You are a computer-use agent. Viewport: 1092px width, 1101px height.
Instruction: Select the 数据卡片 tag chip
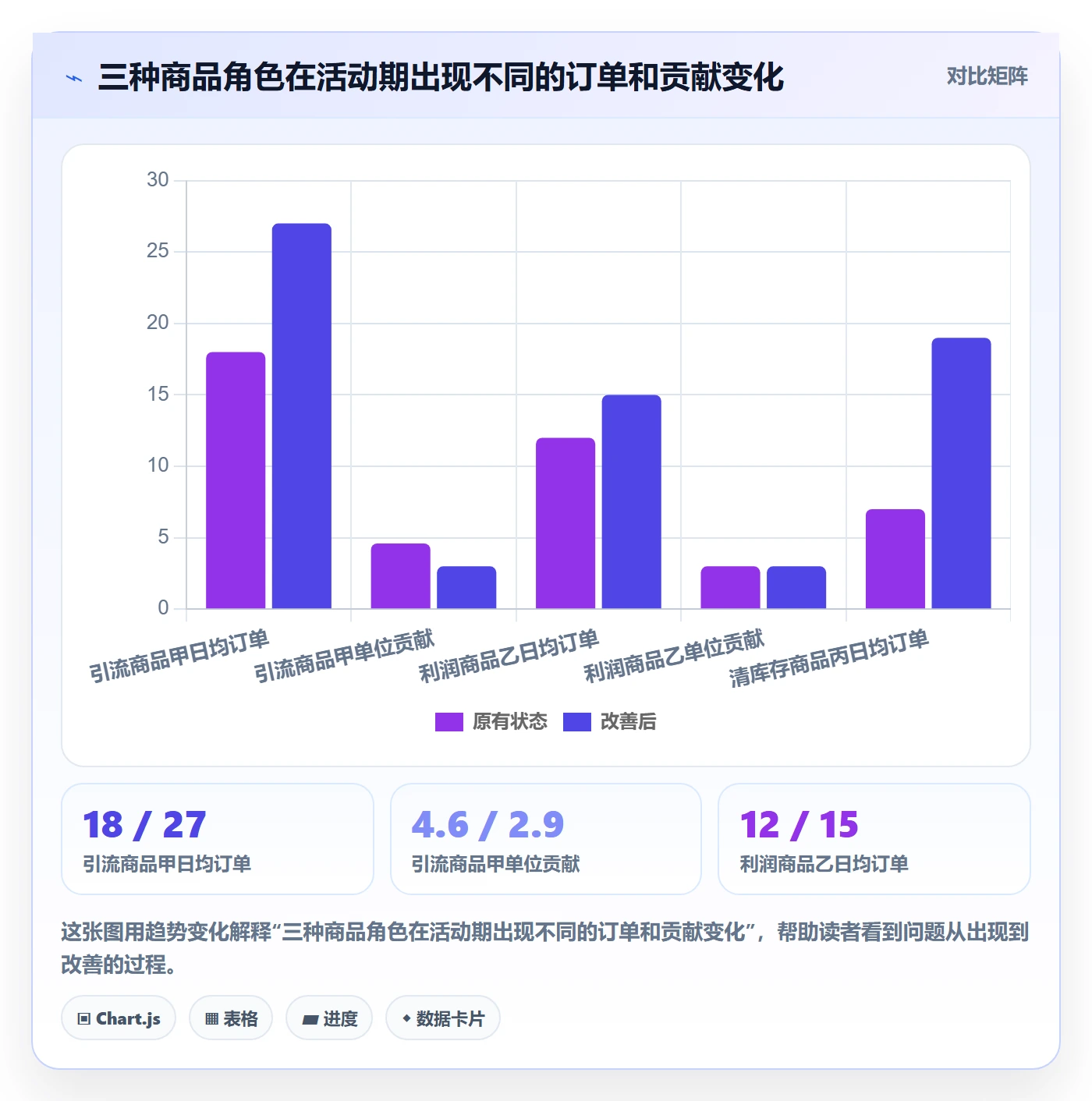pyautogui.click(x=443, y=1018)
